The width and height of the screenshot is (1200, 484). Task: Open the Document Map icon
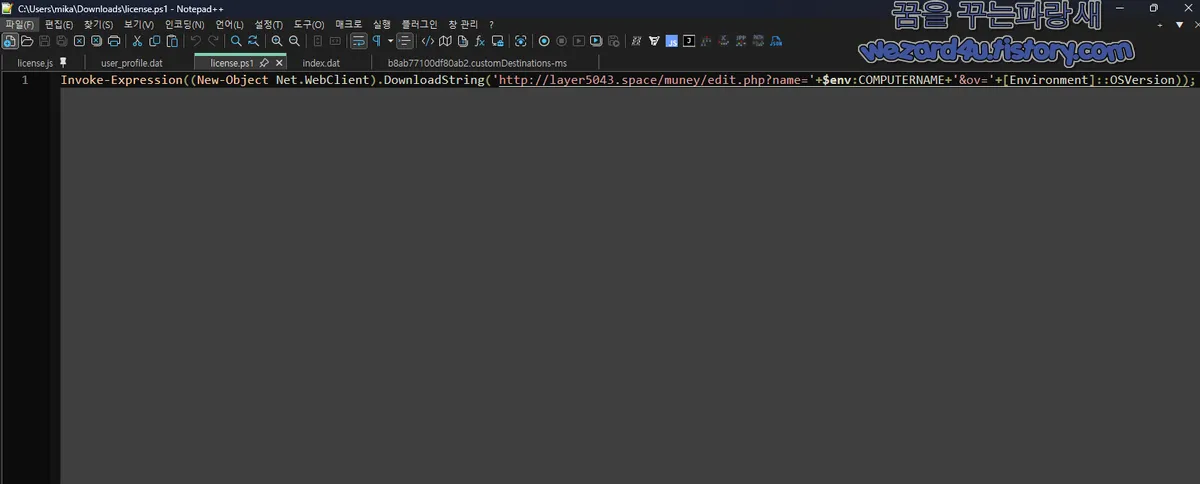(445, 41)
